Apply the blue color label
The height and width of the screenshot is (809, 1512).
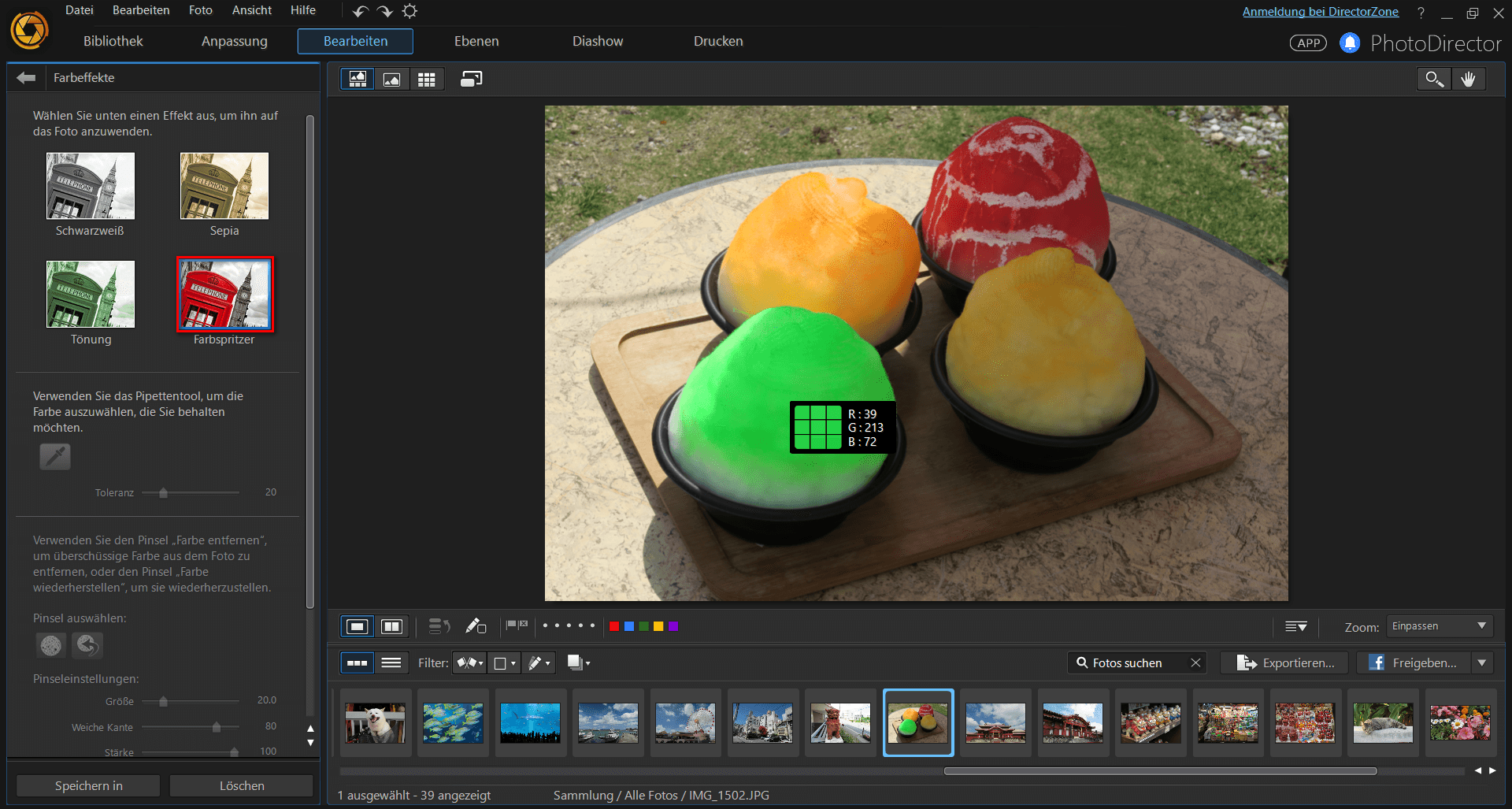click(x=629, y=626)
